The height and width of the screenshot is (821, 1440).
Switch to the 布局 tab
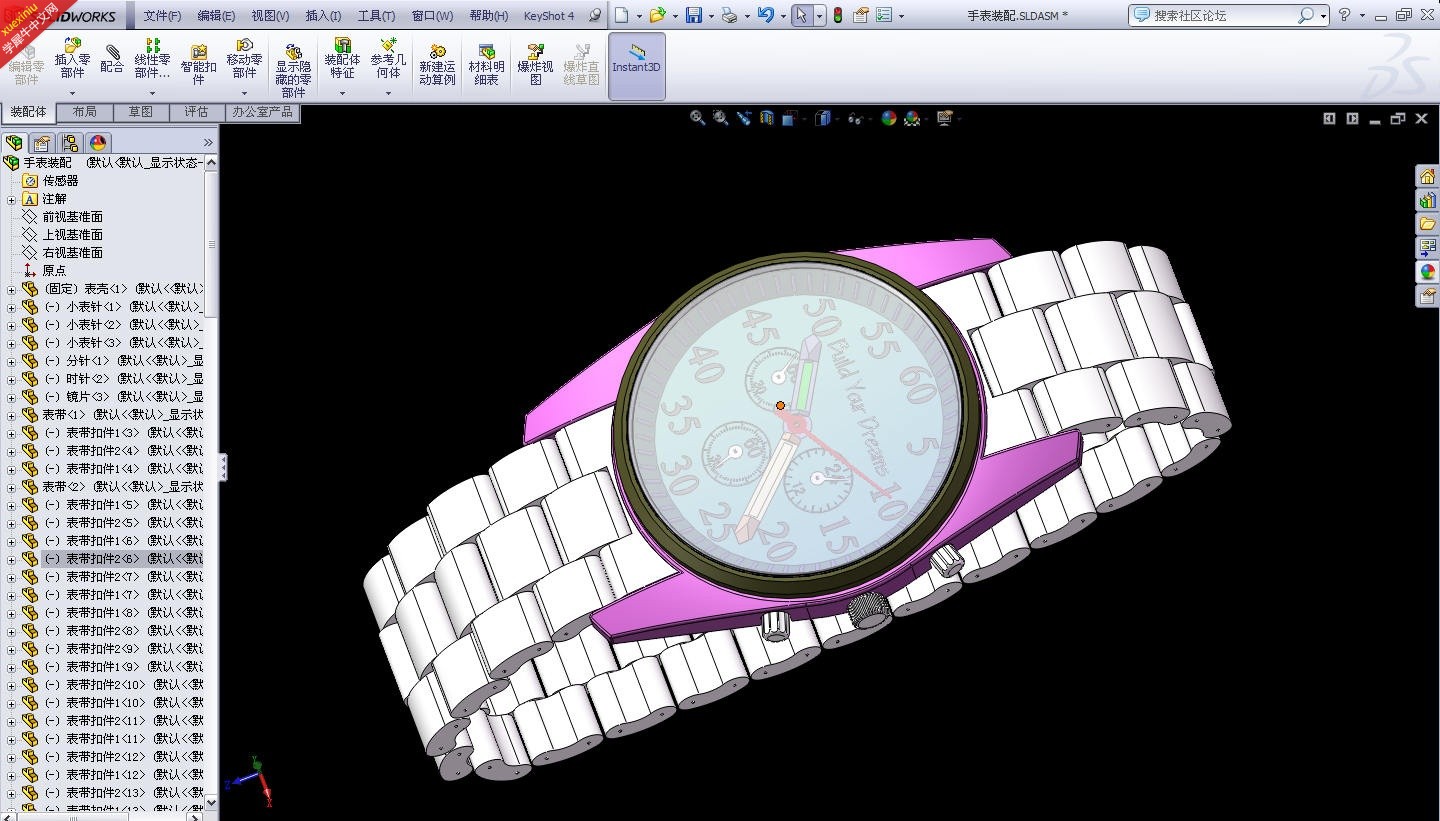click(x=85, y=112)
